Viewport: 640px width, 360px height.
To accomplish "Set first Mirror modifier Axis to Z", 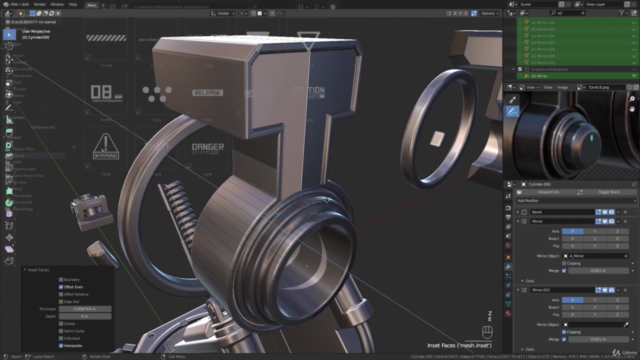I will [x=617, y=231].
